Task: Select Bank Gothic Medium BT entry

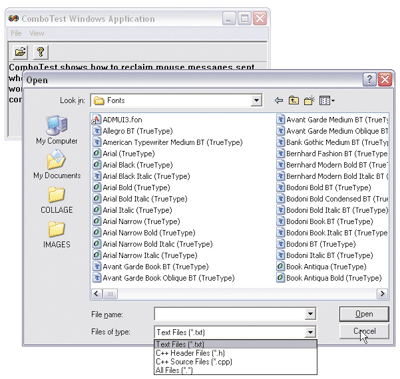Action: pyautogui.click(x=332, y=142)
